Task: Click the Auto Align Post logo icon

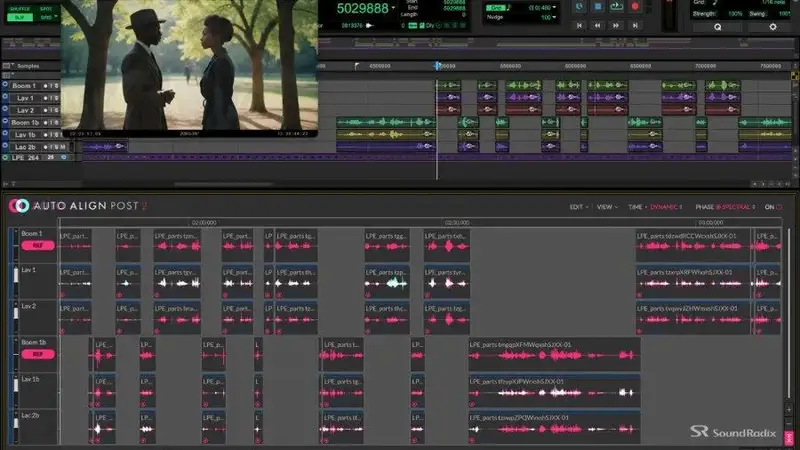Action: coord(19,206)
